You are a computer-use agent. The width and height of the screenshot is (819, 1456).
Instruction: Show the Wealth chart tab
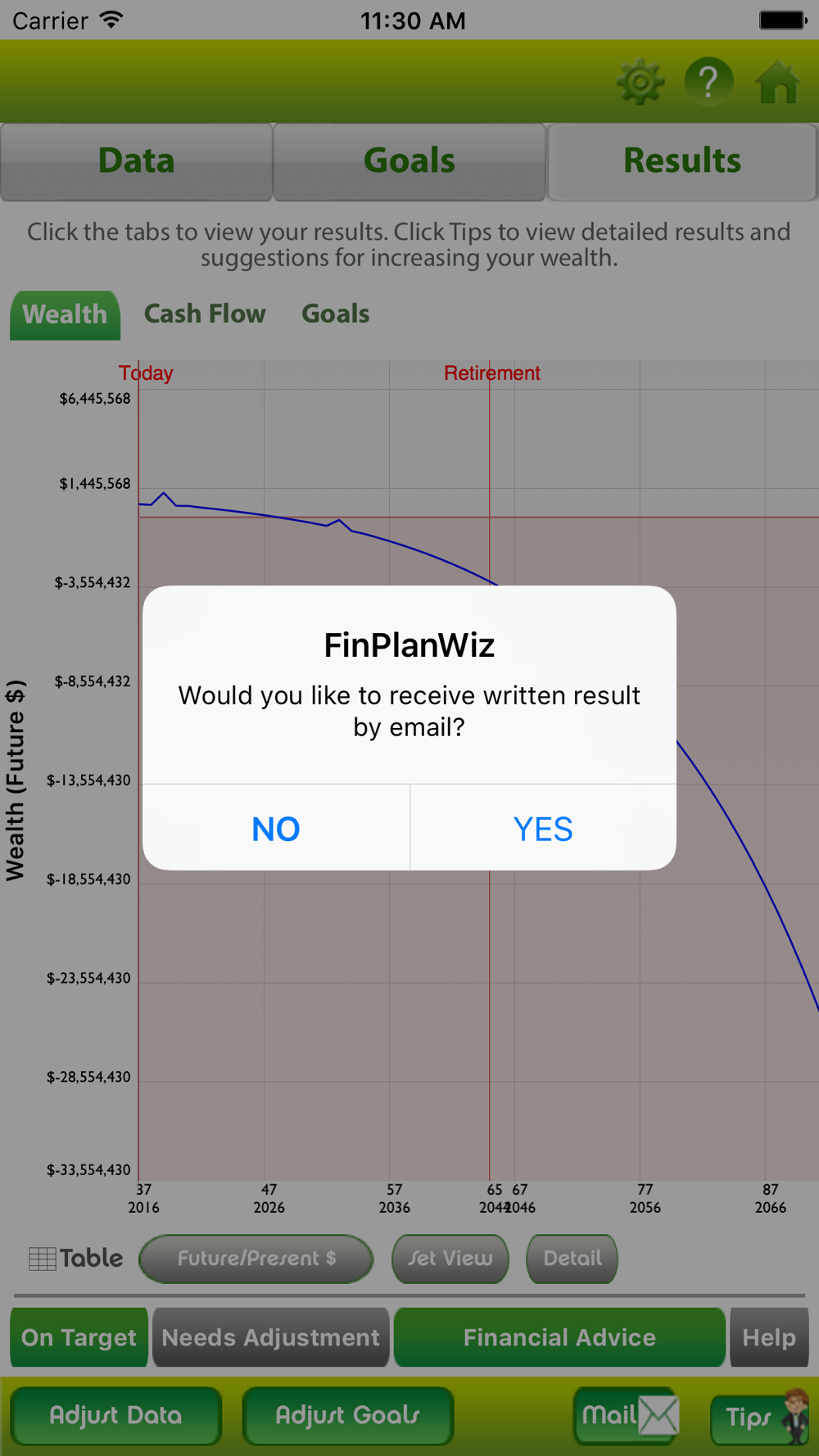[65, 314]
